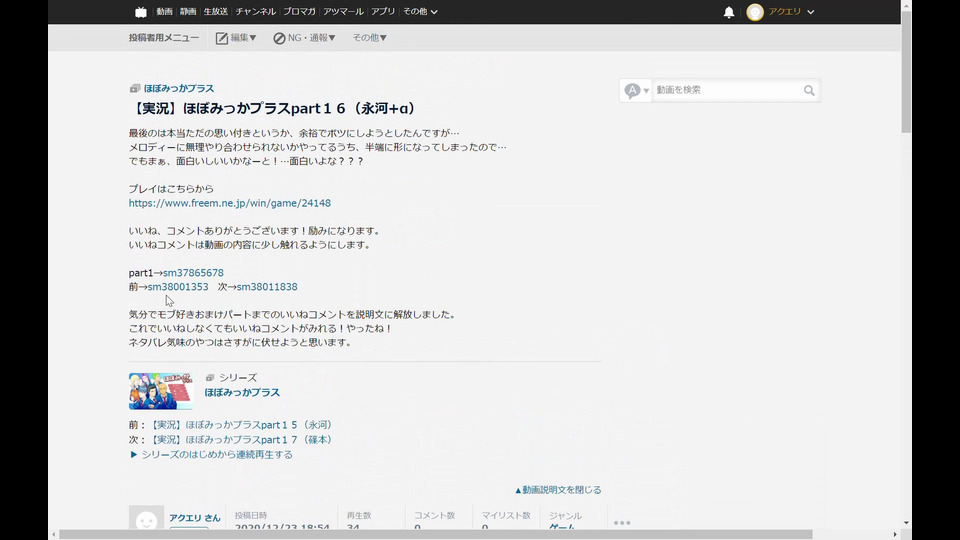Focus the 動画を検索 search field
Screen dimensions: 960x540
pyautogui.click(x=726, y=91)
